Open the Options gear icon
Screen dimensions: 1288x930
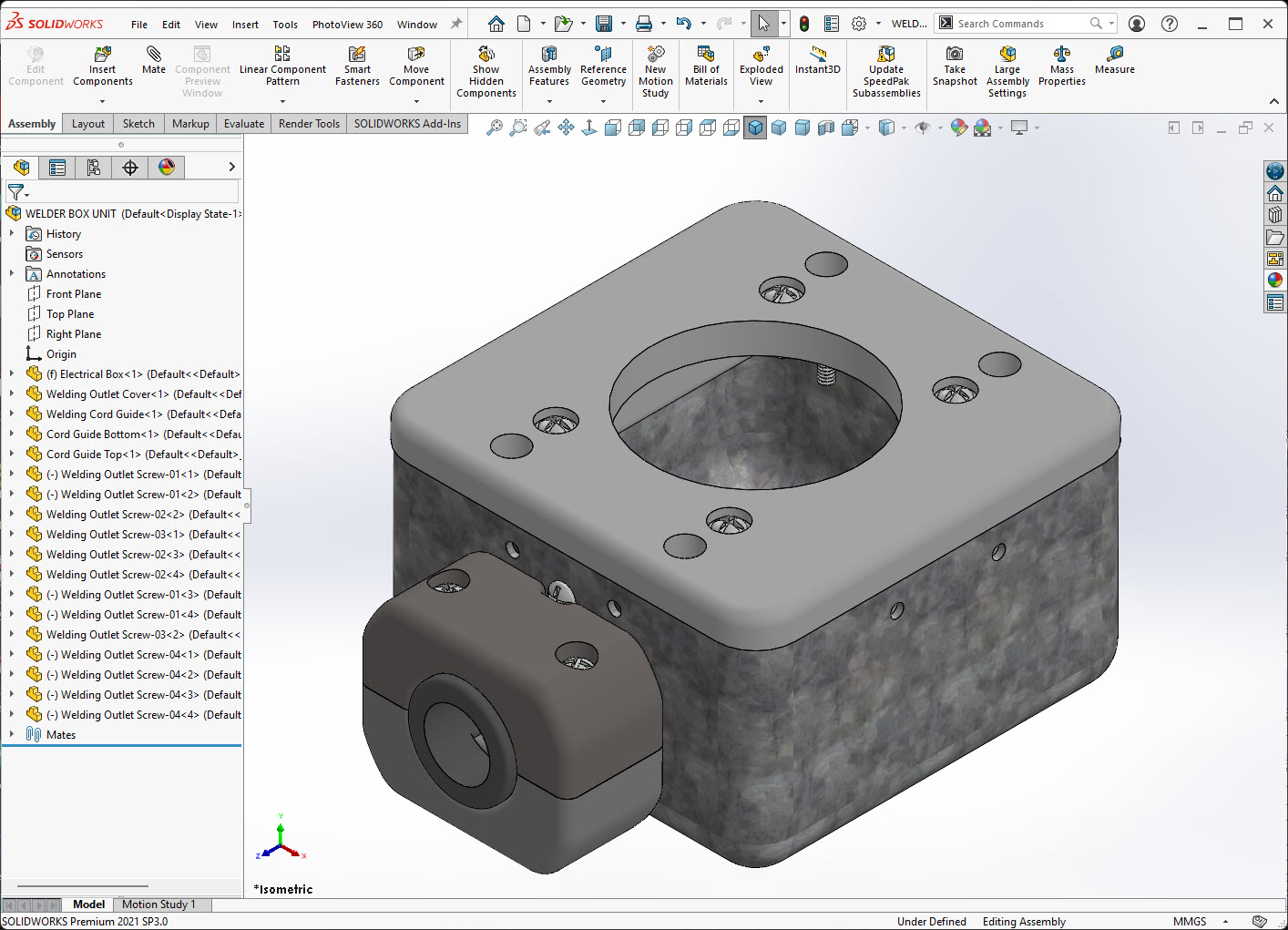[x=859, y=24]
